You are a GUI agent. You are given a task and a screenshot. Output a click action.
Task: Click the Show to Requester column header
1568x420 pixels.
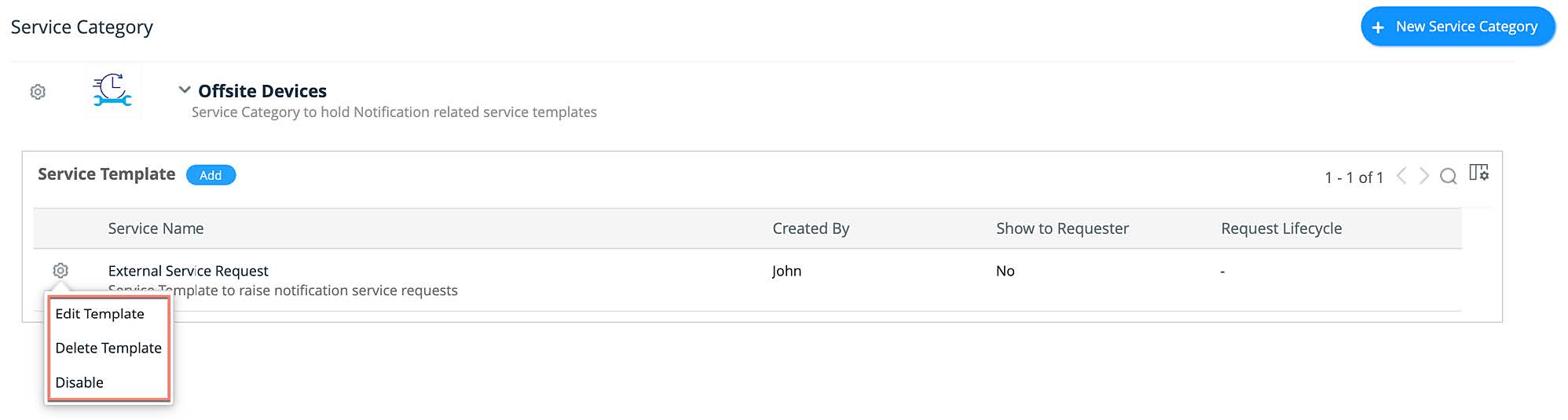click(x=1062, y=228)
